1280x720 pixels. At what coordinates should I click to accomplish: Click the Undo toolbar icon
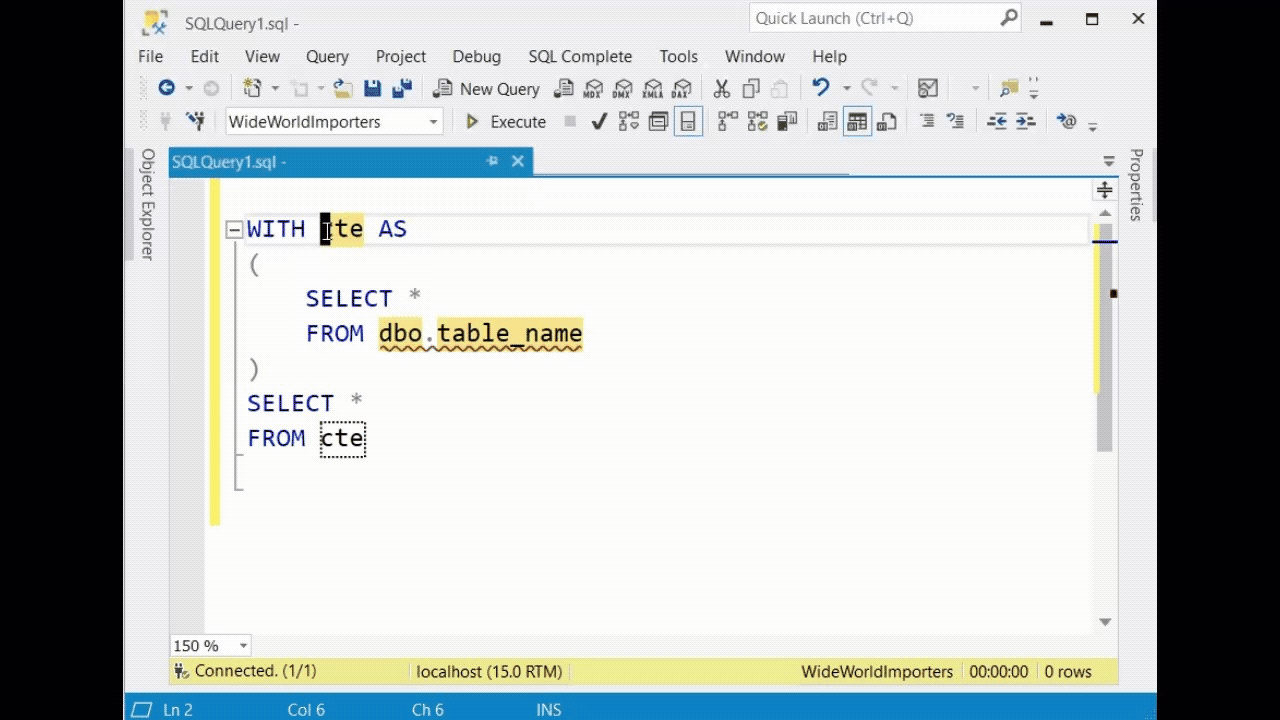coord(819,88)
